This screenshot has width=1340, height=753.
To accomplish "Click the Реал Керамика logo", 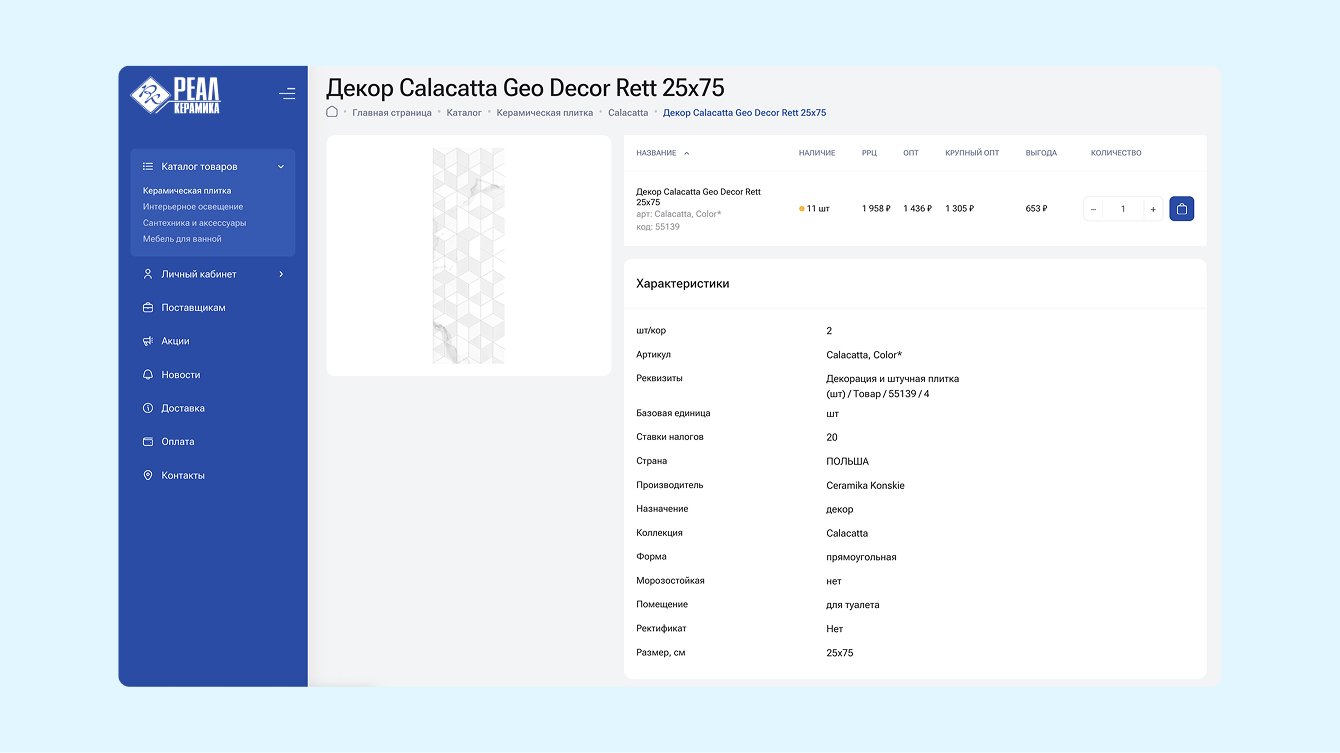I will (x=175, y=95).
